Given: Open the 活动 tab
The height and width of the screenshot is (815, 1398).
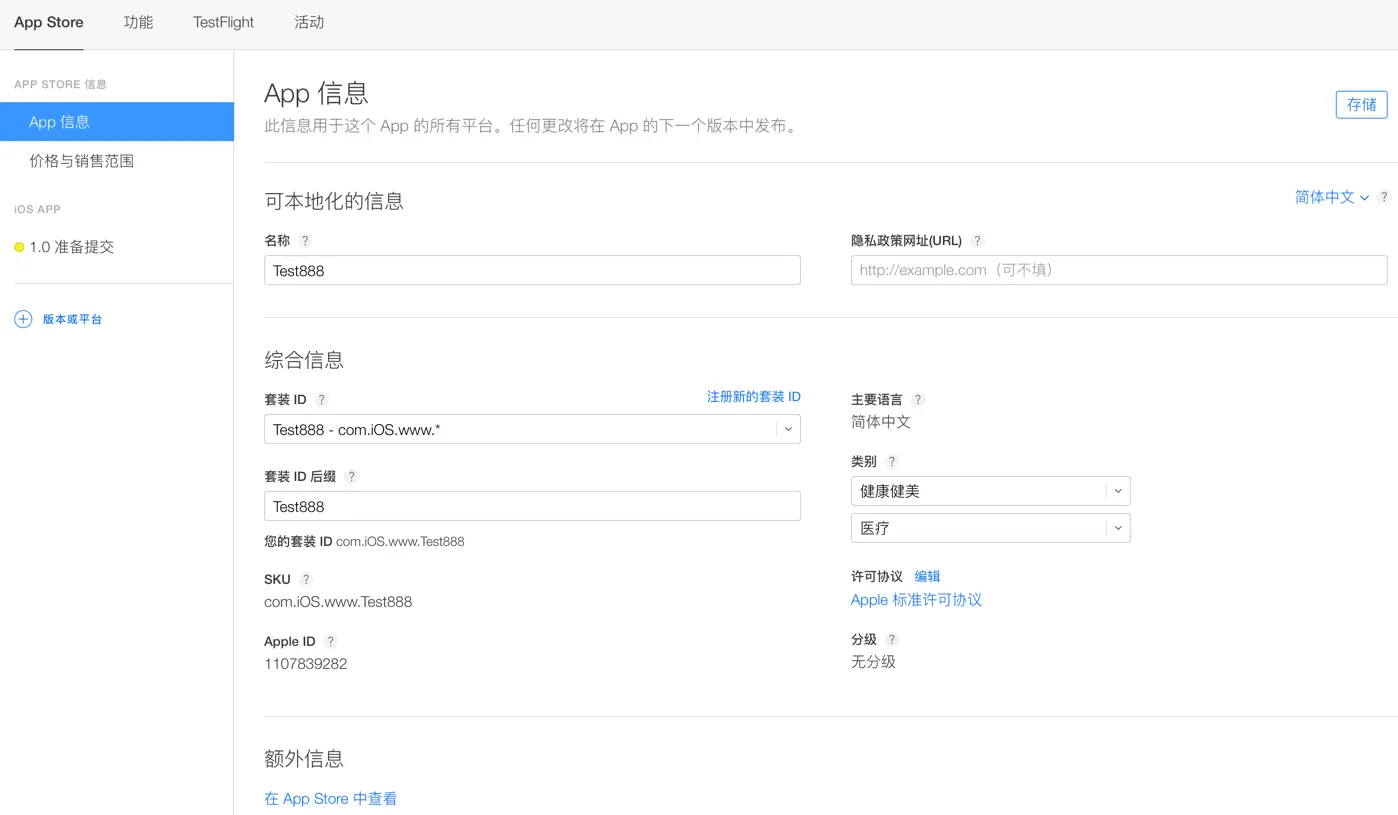Looking at the screenshot, I should click(x=309, y=22).
